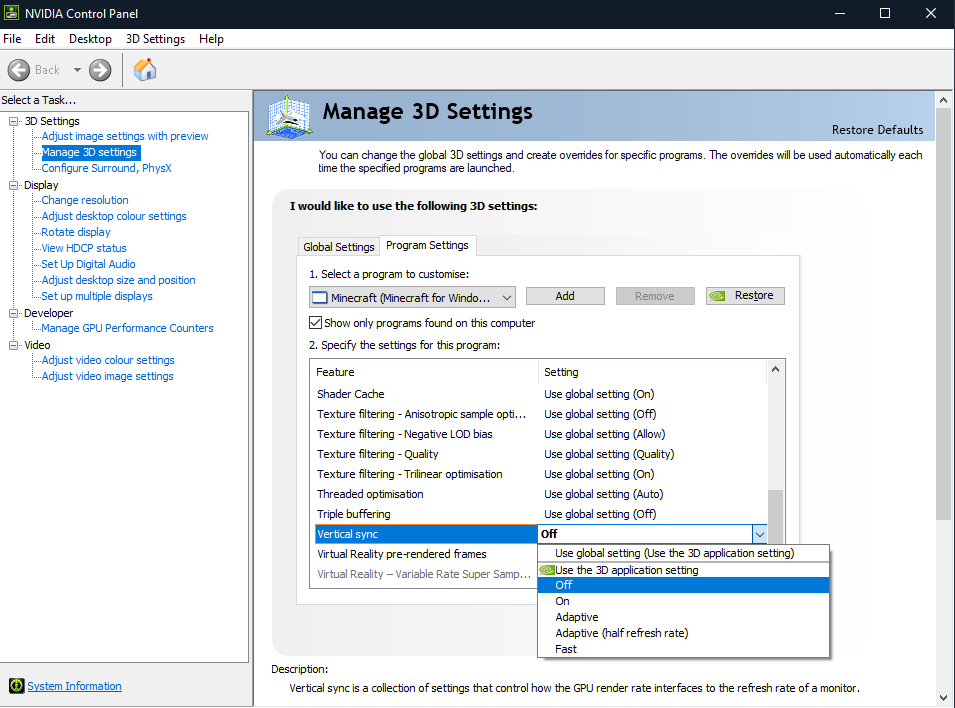Select Adaptive (half refresh rate) option
The width and height of the screenshot is (955, 708).
click(683, 633)
